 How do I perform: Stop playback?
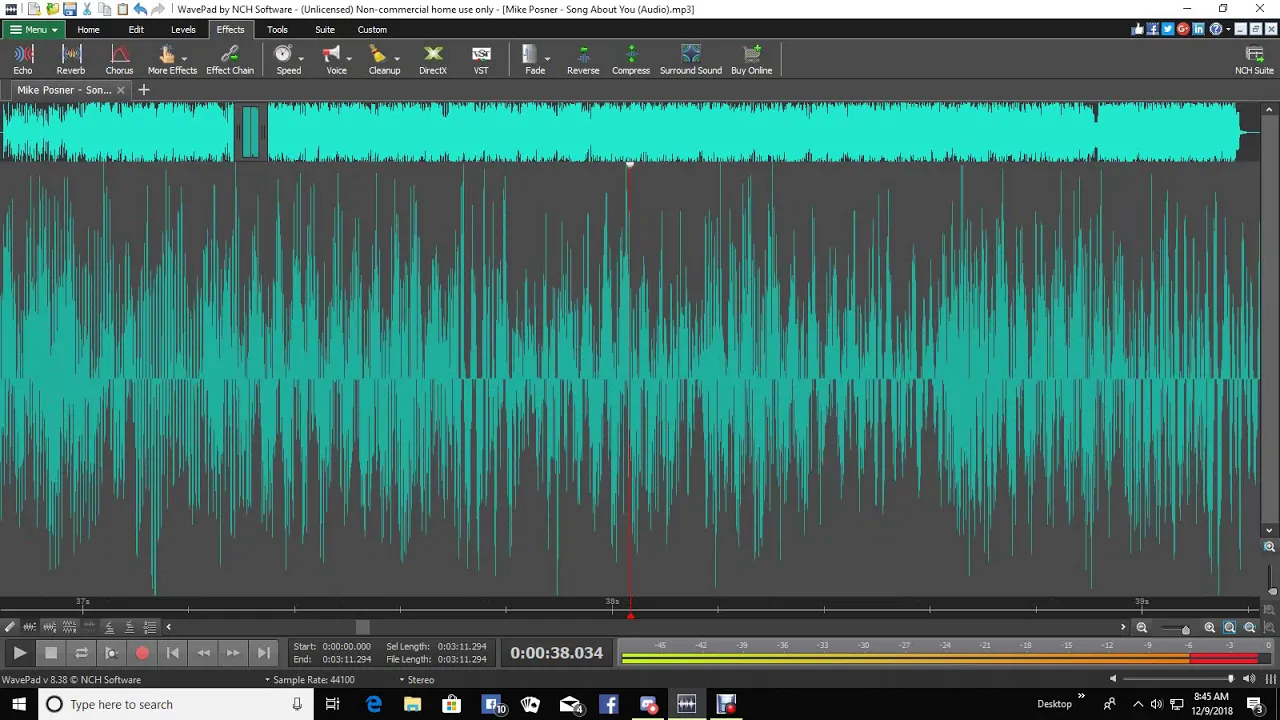point(51,653)
